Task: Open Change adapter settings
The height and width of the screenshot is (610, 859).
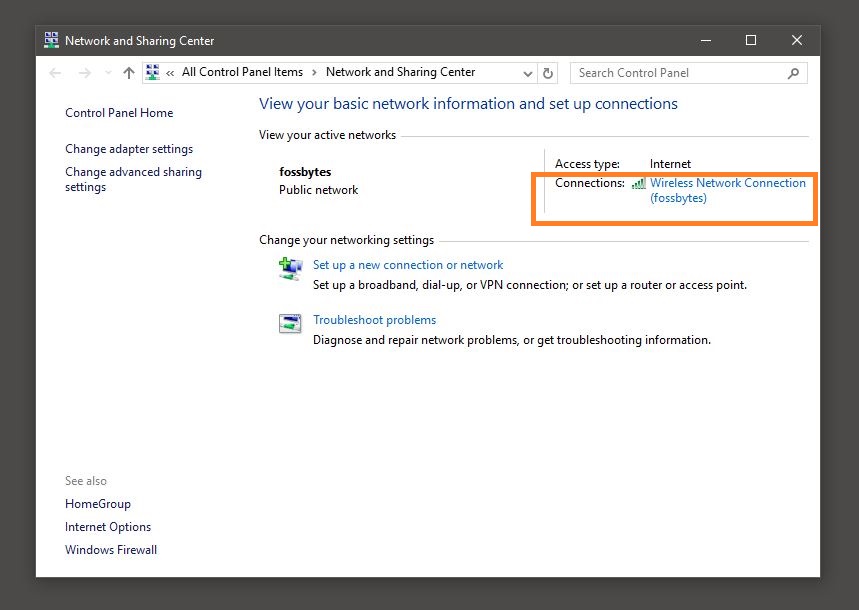Action: point(129,148)
